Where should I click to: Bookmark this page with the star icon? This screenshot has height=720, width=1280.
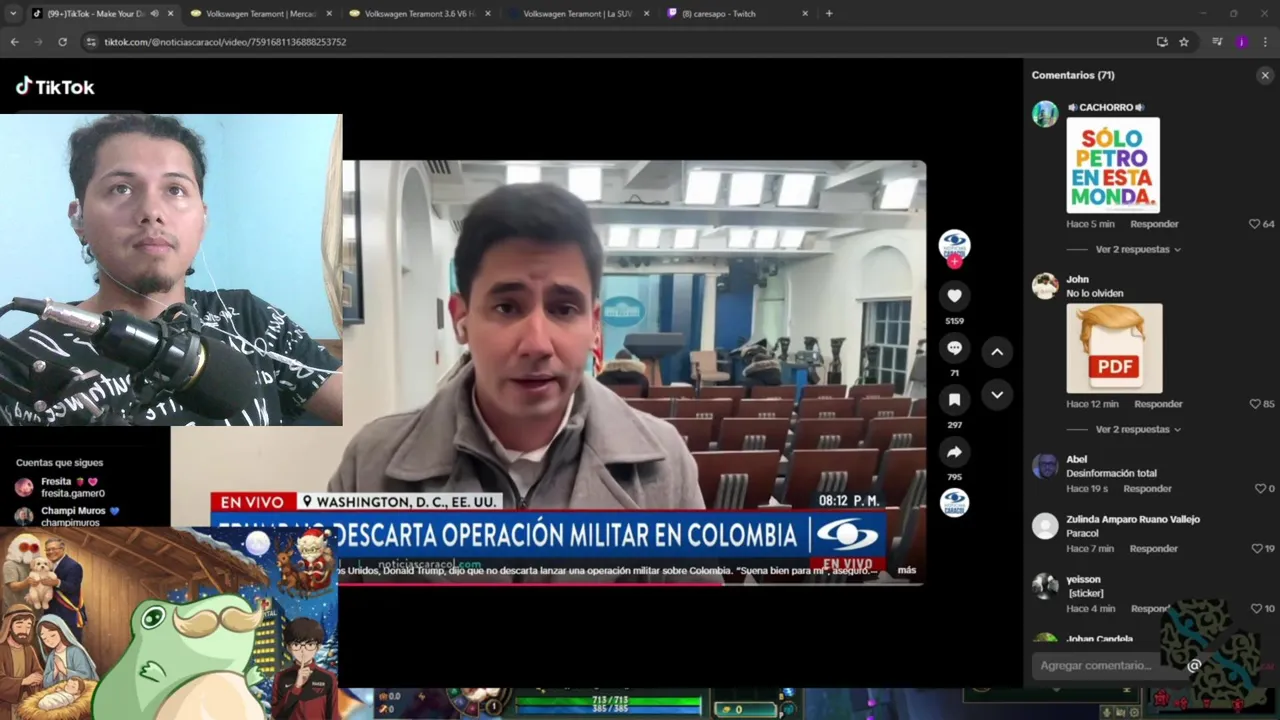tap(1184, 42)
